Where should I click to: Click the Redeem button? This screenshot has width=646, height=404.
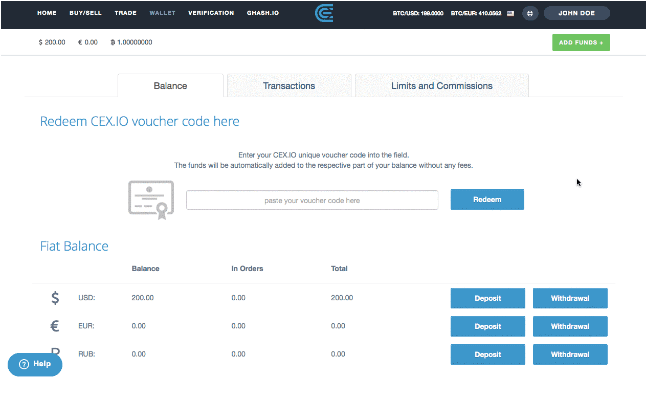coord(487,200)
